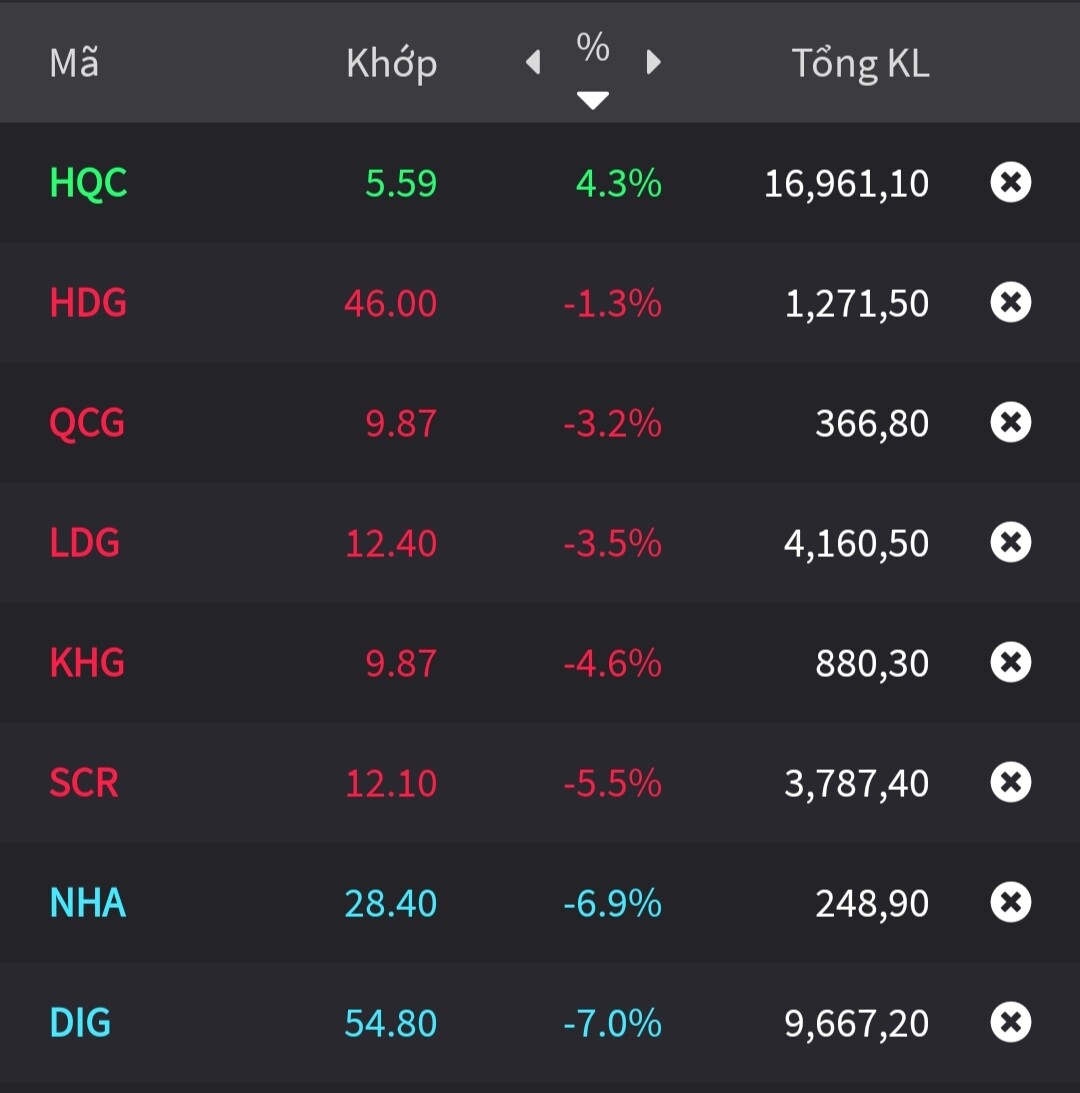Click LDG total volume 4,160,50

coord(856,543)
